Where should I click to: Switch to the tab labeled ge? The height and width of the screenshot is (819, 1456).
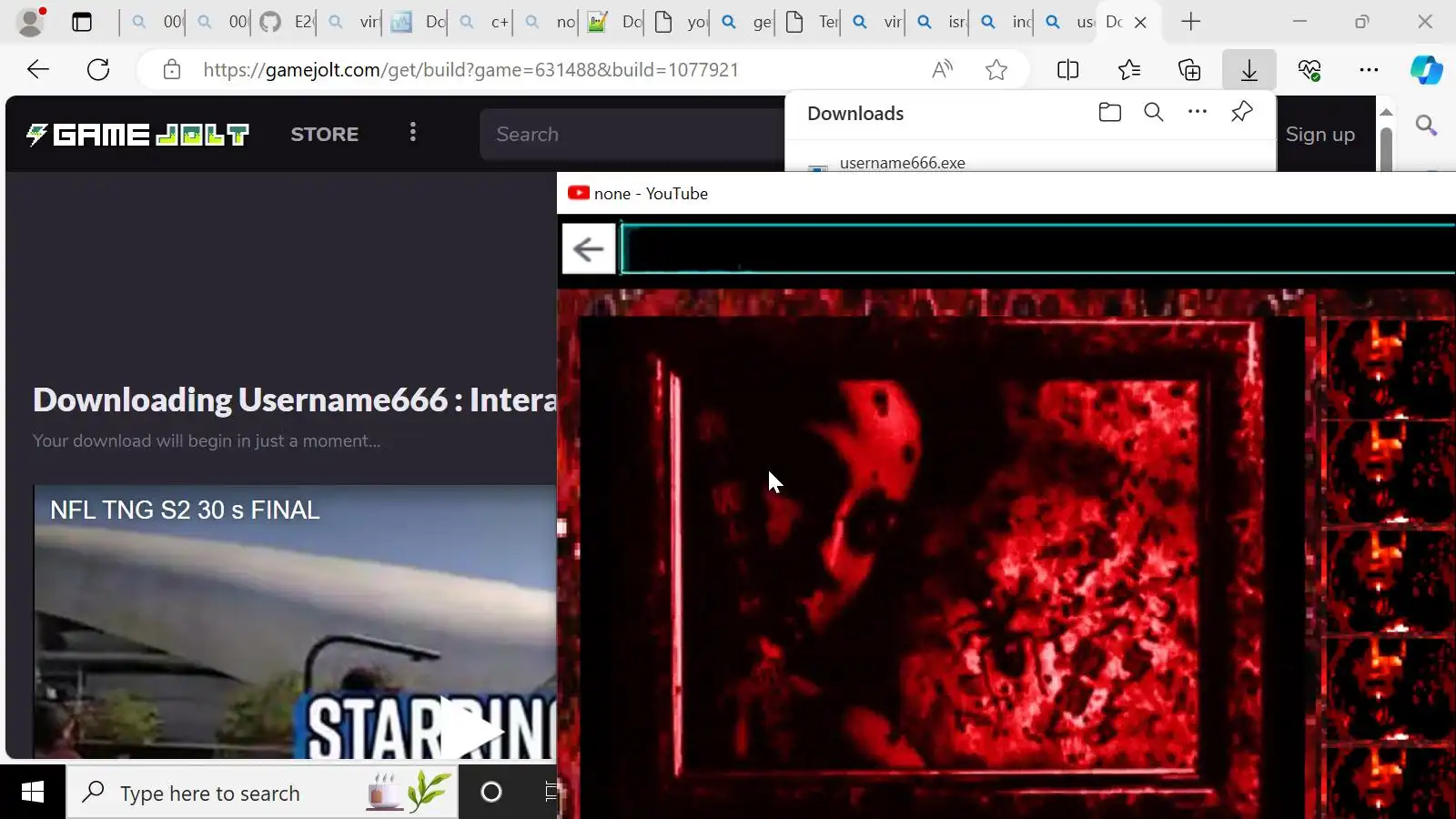click(746, 22)
